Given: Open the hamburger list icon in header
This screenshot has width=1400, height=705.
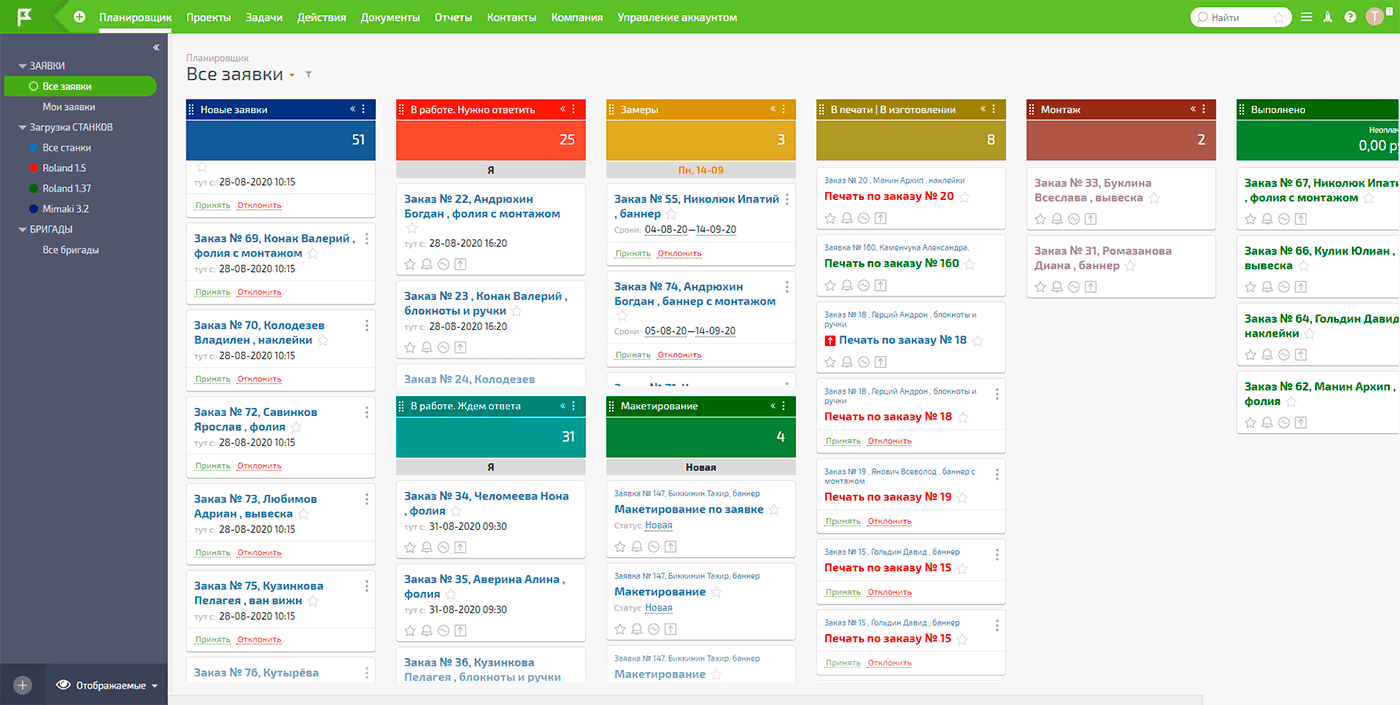Looking at the screenshot, I should click(1306, 17).
